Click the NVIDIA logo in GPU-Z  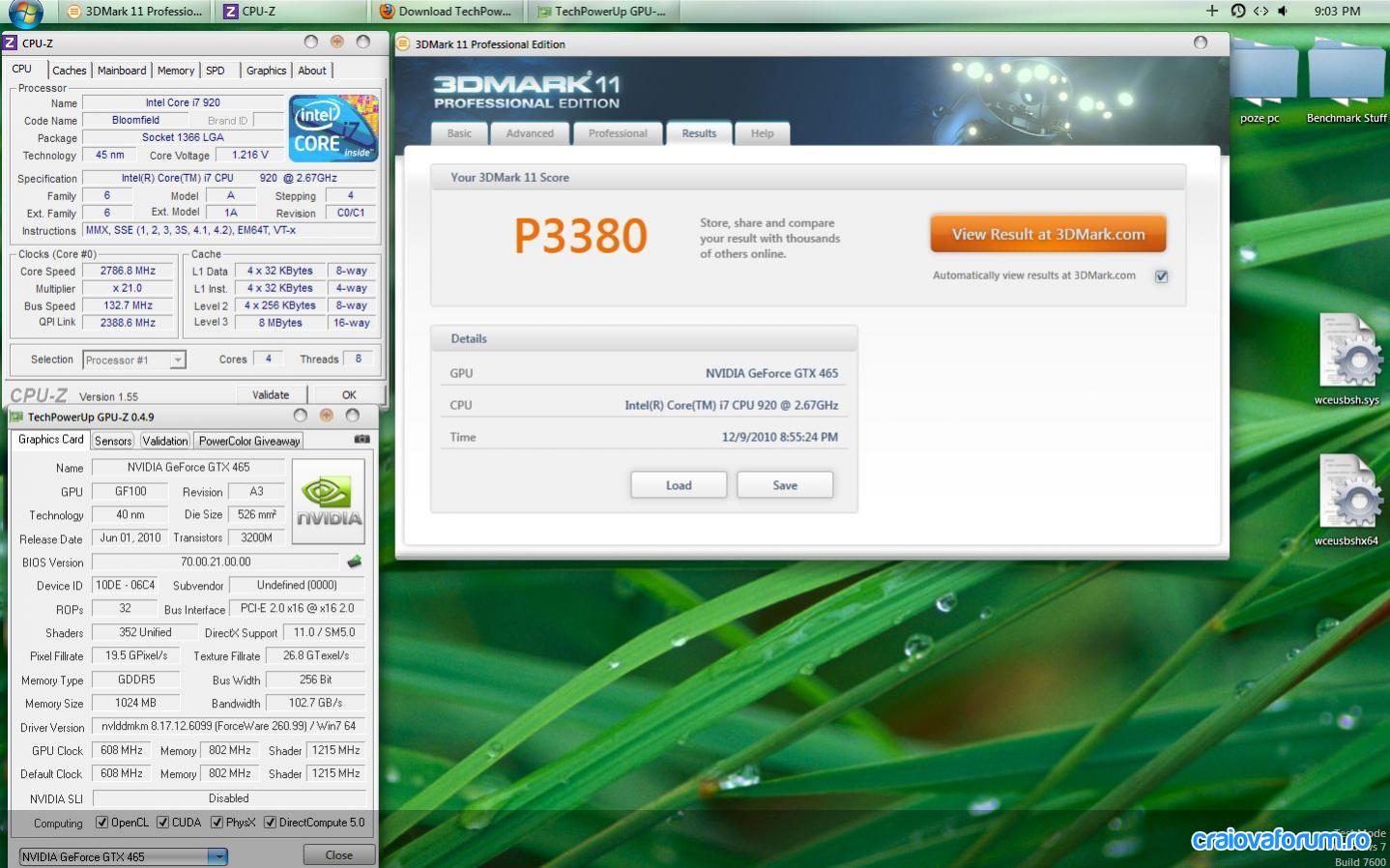[x=329, y=501]
